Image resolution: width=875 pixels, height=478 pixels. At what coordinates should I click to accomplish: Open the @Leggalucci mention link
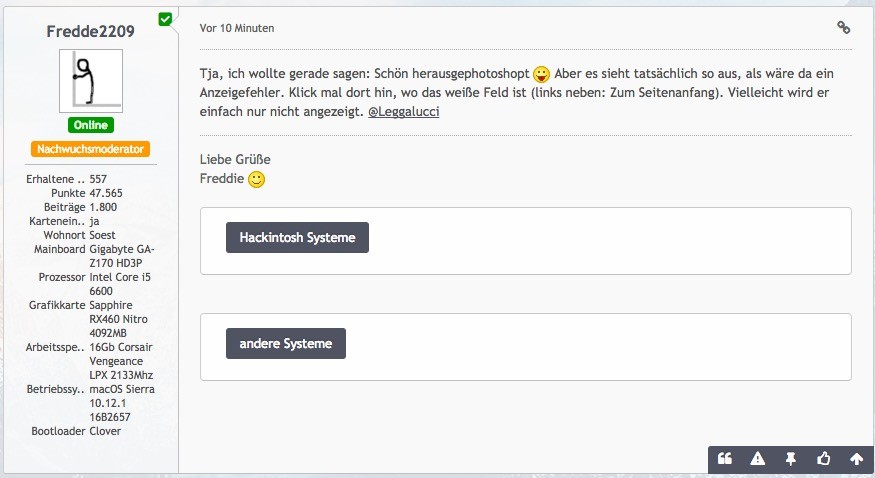pyautogui.click(x=406, y=111)
